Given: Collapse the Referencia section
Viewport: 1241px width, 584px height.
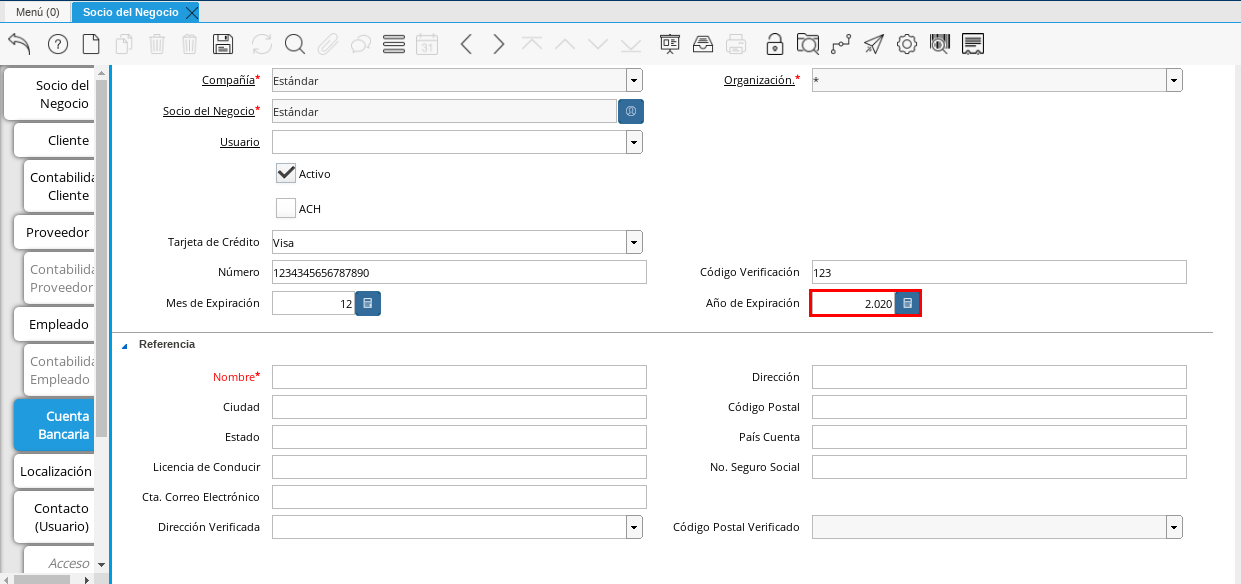Looking at the screenshot, I should [125, 345].
